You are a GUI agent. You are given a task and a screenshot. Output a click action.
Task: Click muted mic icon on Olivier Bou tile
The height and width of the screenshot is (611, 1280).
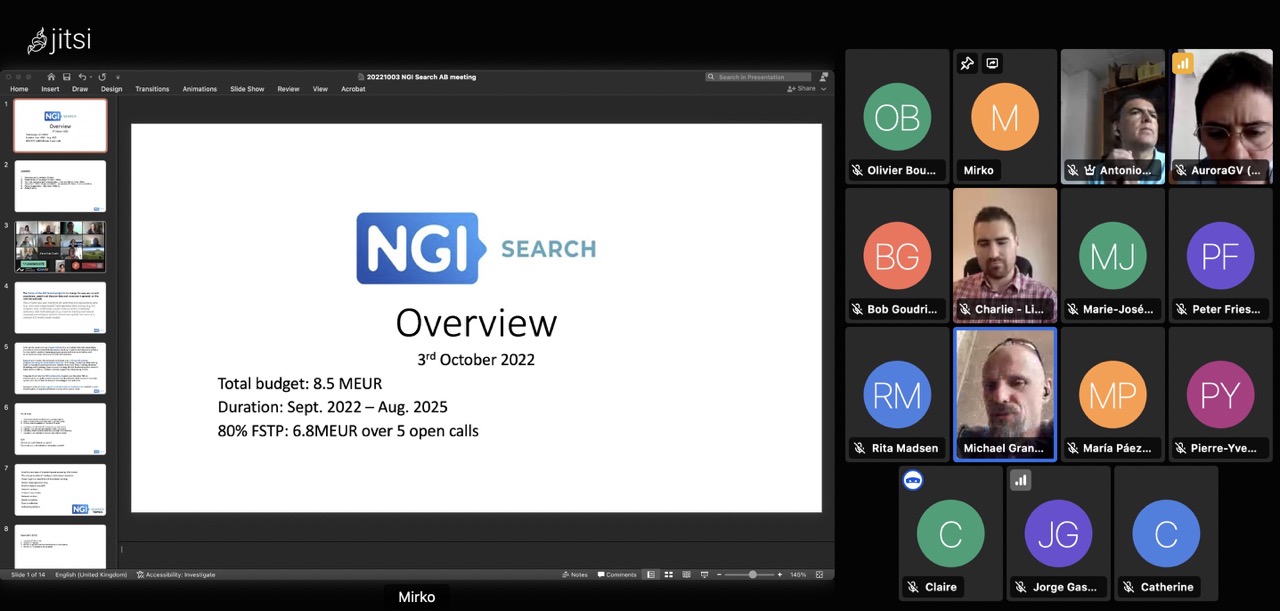click(x=857, y=170)
